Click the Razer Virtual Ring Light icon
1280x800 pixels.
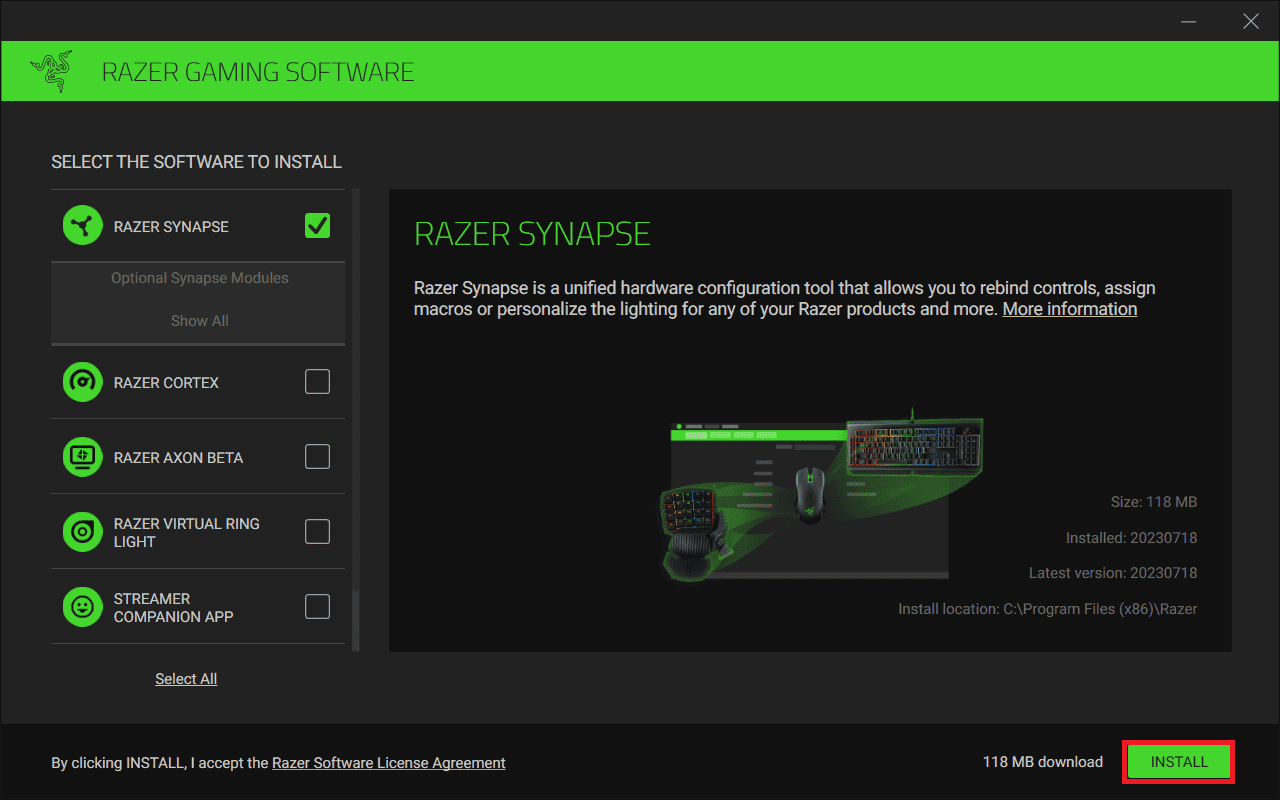pos(83,532)
